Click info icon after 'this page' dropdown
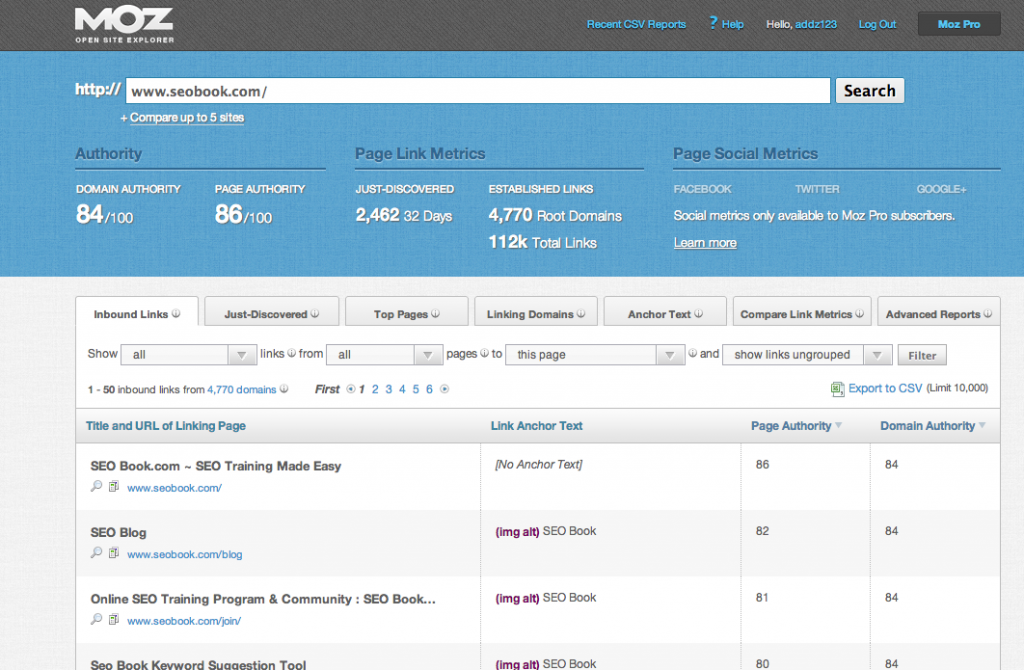 (x=692, y=353)
